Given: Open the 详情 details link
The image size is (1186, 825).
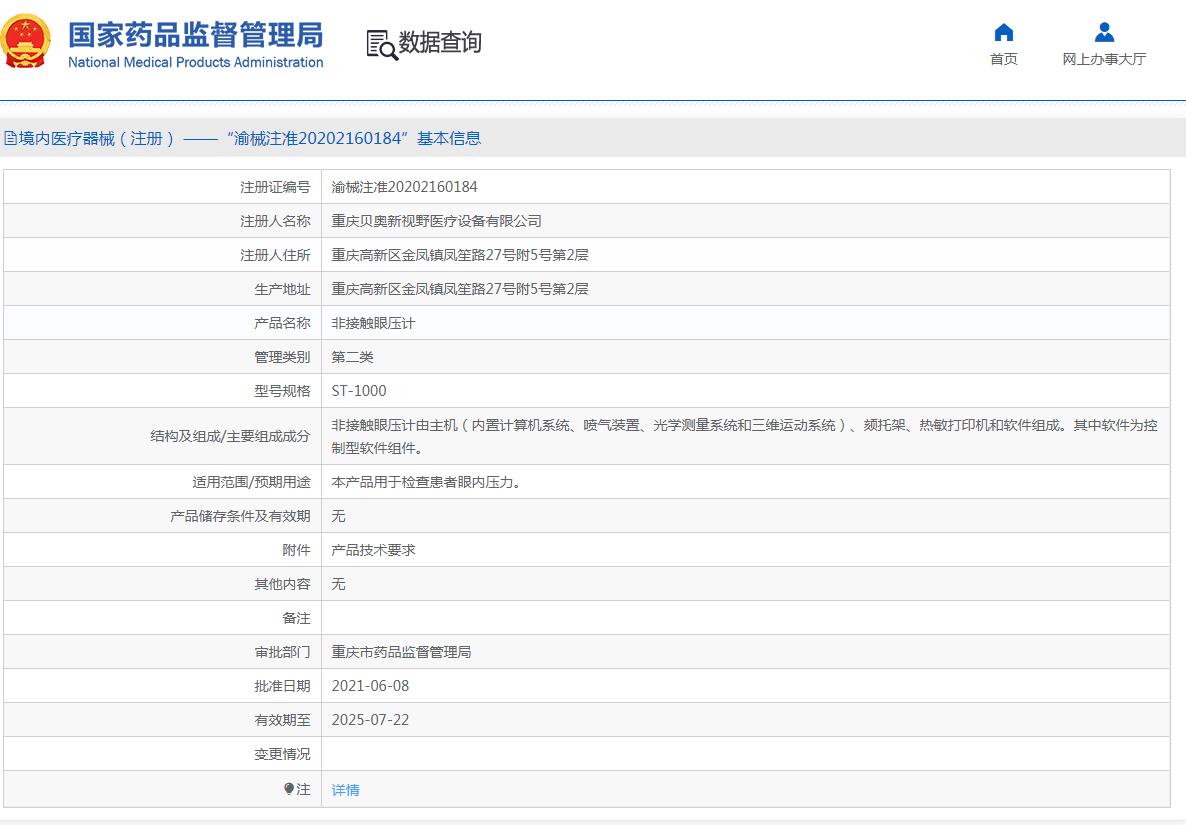Looking at the screenshot, I should tap(346, 789).
